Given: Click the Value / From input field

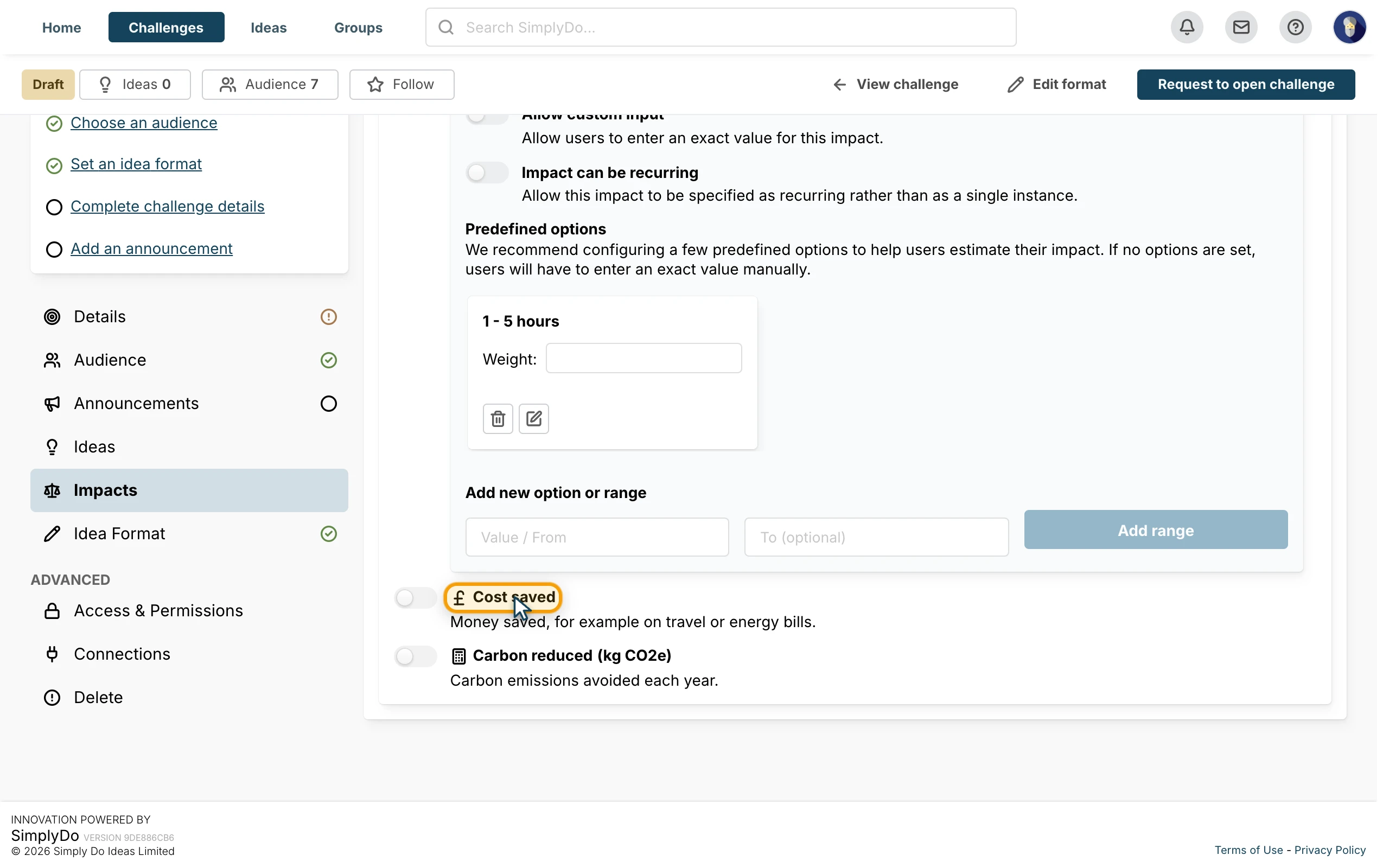Looking at the screenshot, I should click(597, 537).
